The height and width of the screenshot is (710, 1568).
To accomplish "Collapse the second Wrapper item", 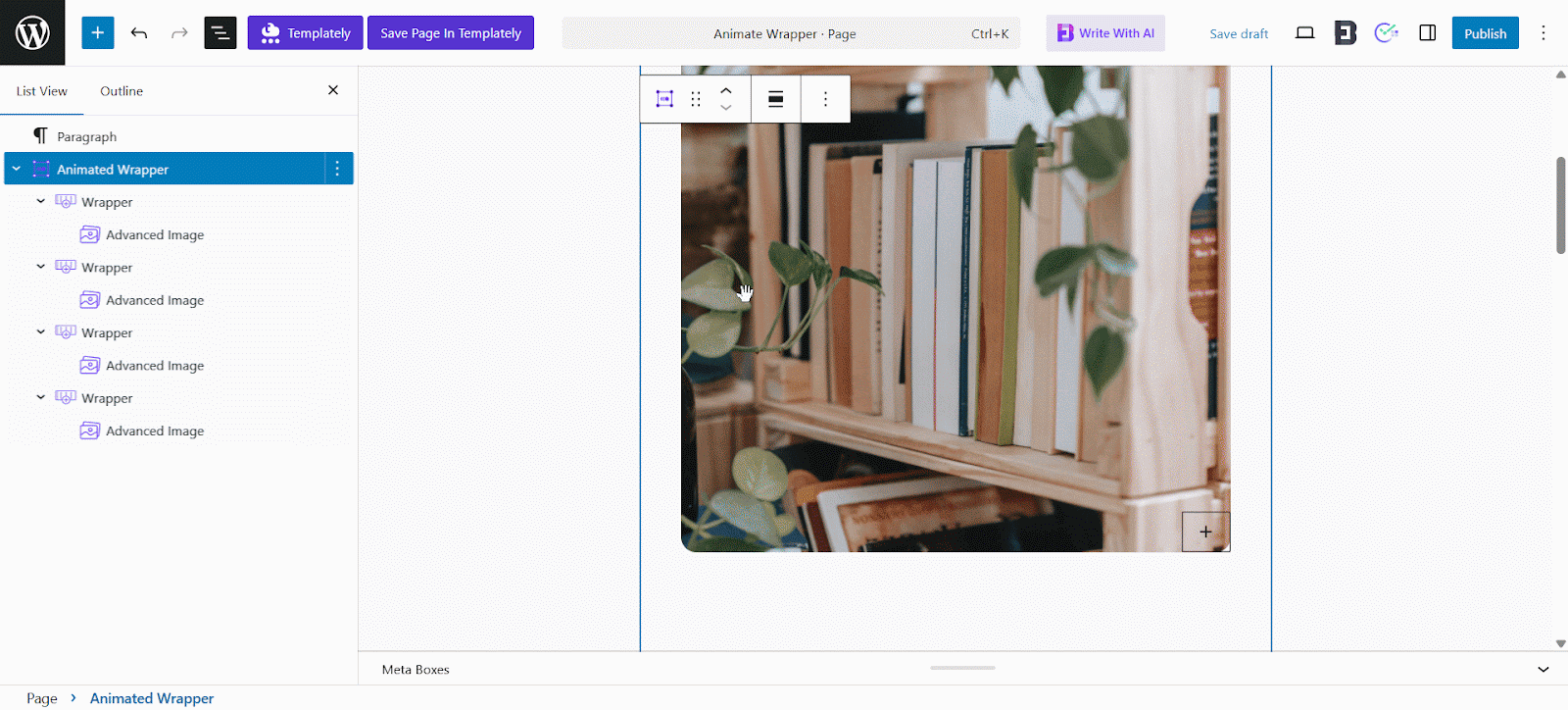I will pyautogui.click(x=41, y=267).
